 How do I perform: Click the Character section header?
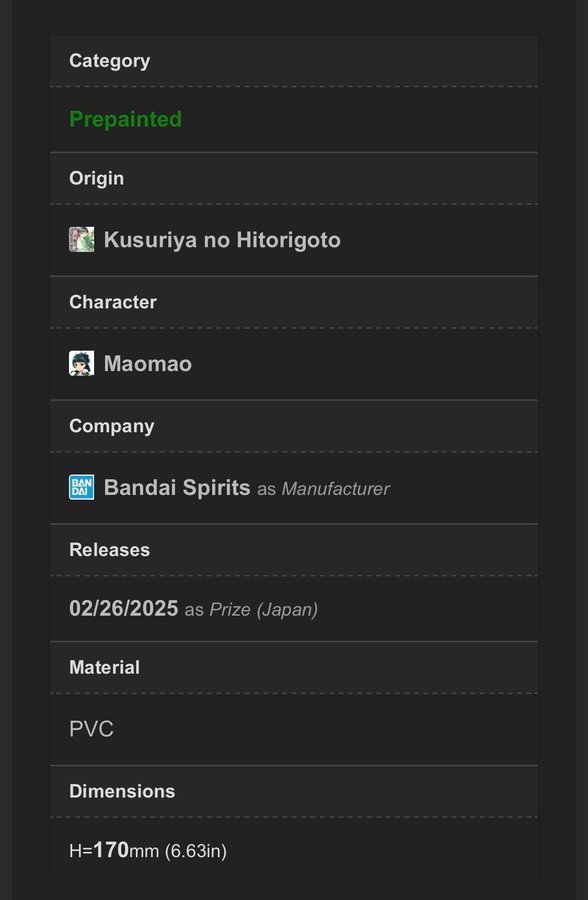click(113, 302)
